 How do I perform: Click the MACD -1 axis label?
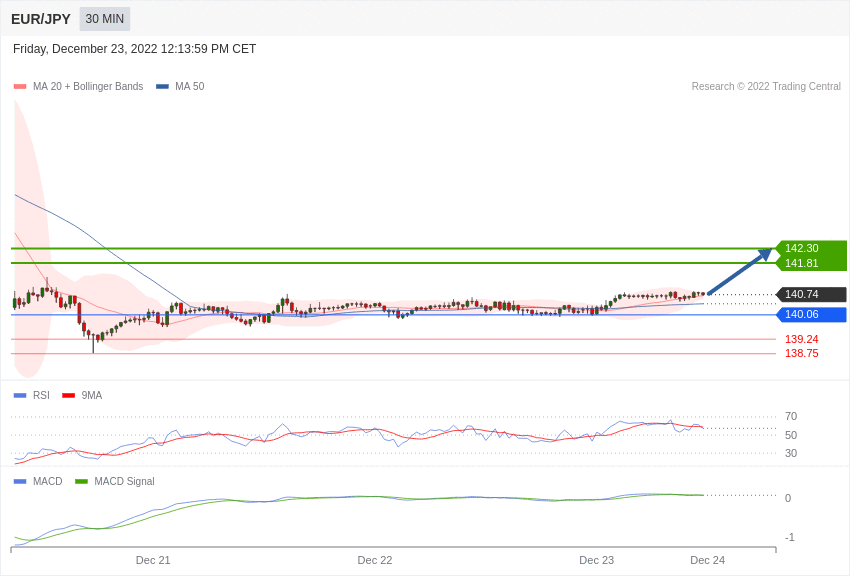tap(790, 538)
